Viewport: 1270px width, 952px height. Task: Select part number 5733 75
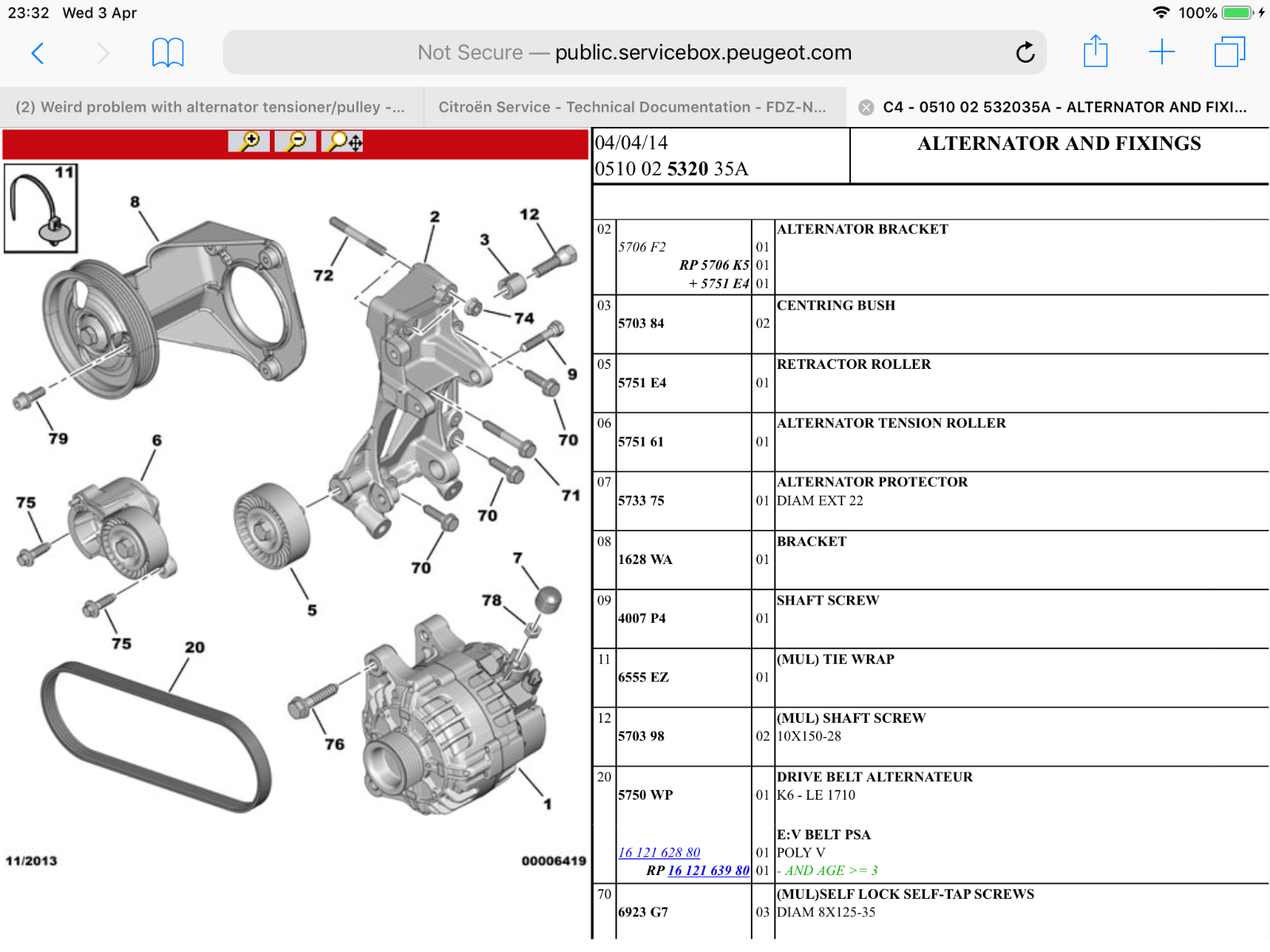pyautogui.click(x=641, y=501)
